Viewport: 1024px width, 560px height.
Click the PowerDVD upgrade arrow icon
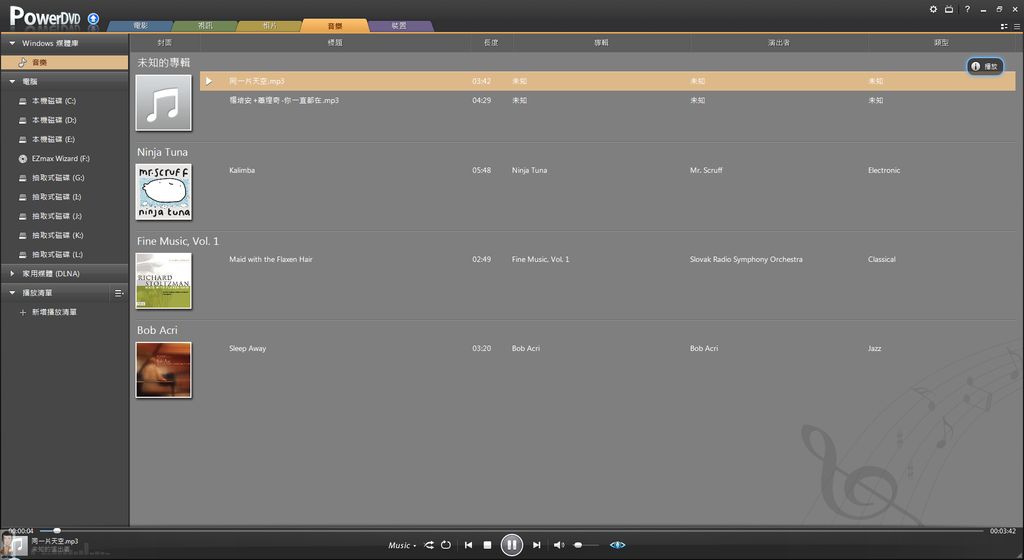click(x=93, y=18)
